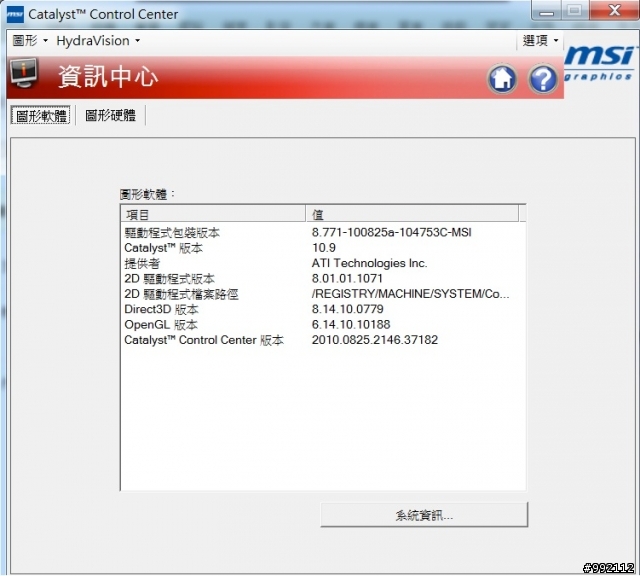Switch to the 圖形軟體 tab
This screenshot has width=640, height=576.
click(x=41, y=116)
